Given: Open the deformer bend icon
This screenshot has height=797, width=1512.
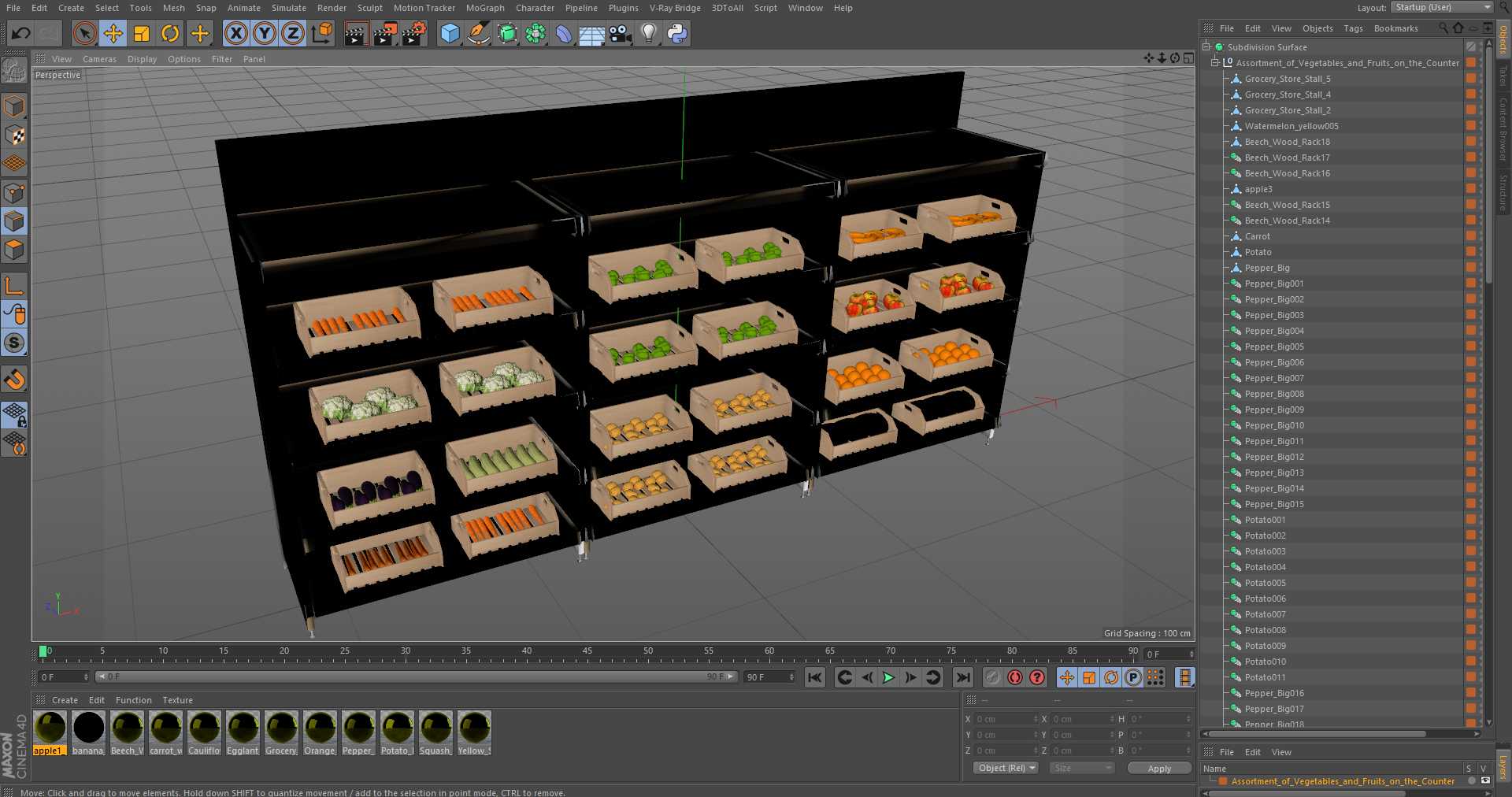Looking at the screenshot, I should click(x=564, y=33).
